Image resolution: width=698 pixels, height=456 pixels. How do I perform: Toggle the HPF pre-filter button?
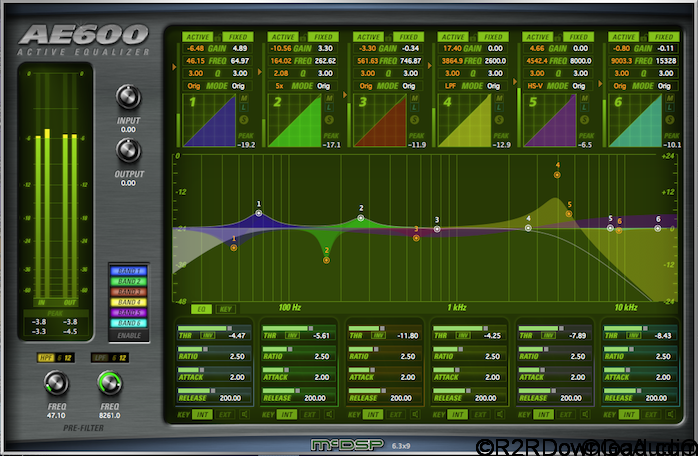(x=45, y=358)
